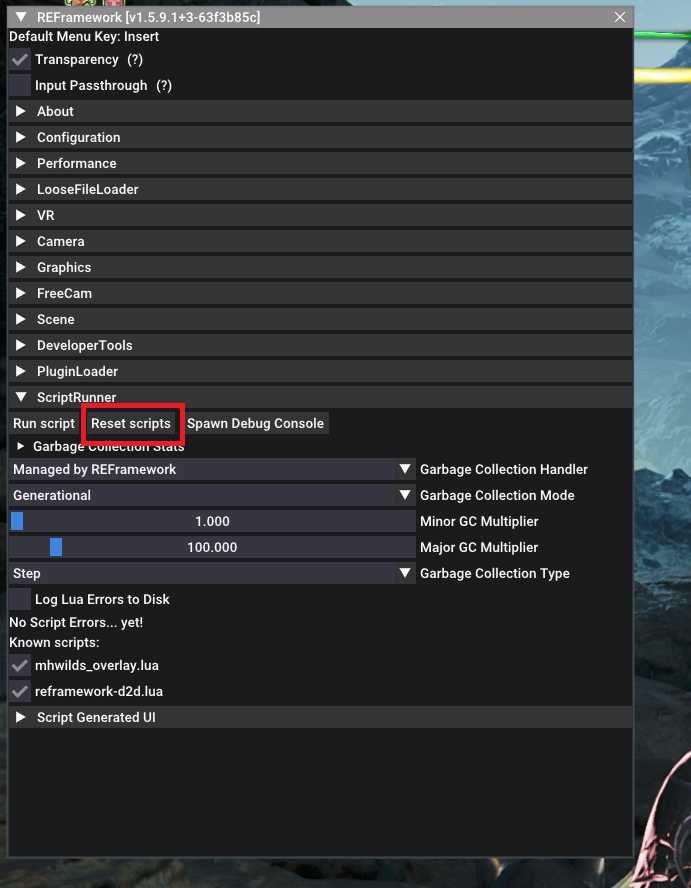Collapse the REFramework window title arrow
This screenshot has width=691, height=888.
(21, 17)
